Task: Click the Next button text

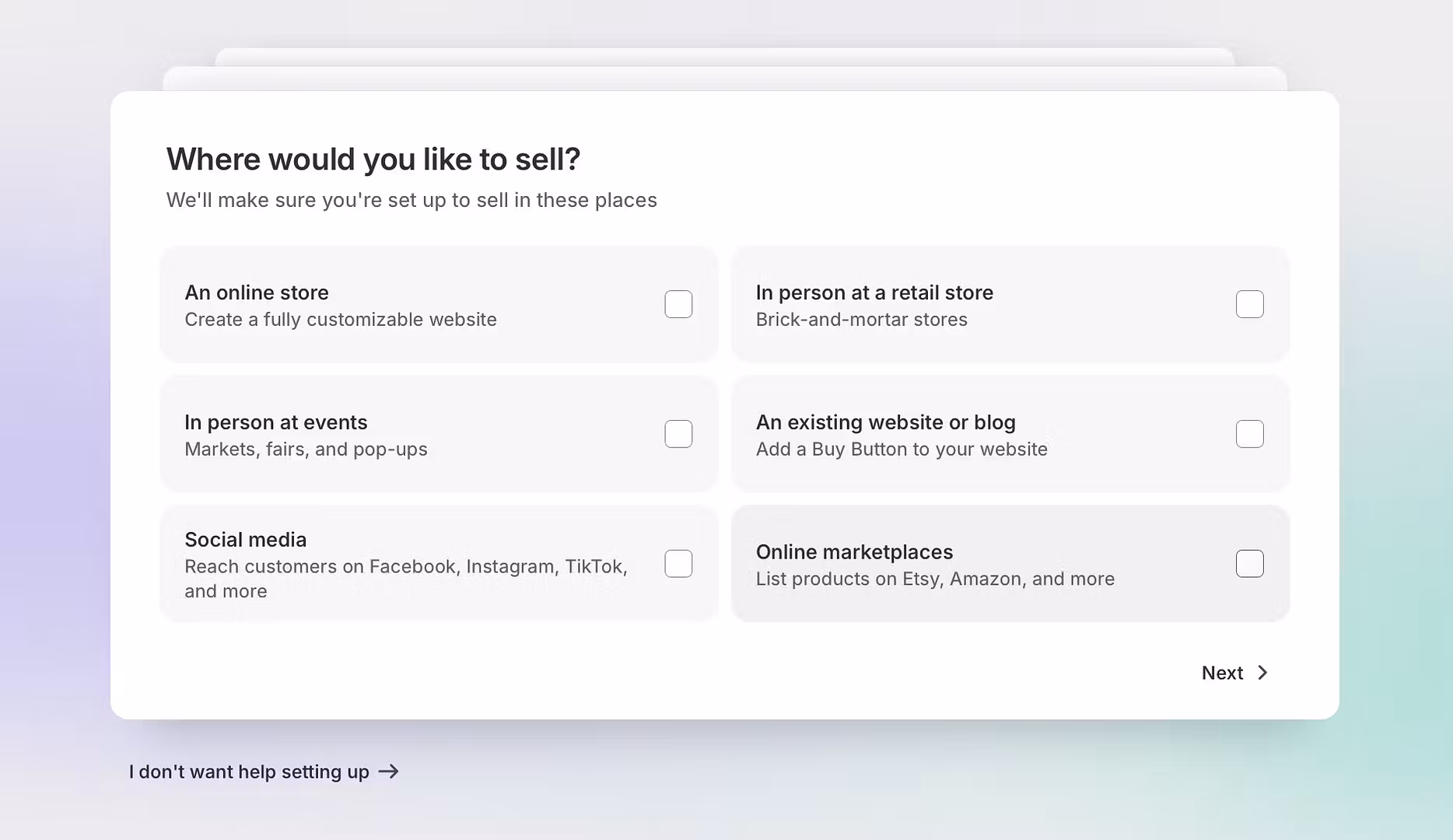Action: point(1222,673)
